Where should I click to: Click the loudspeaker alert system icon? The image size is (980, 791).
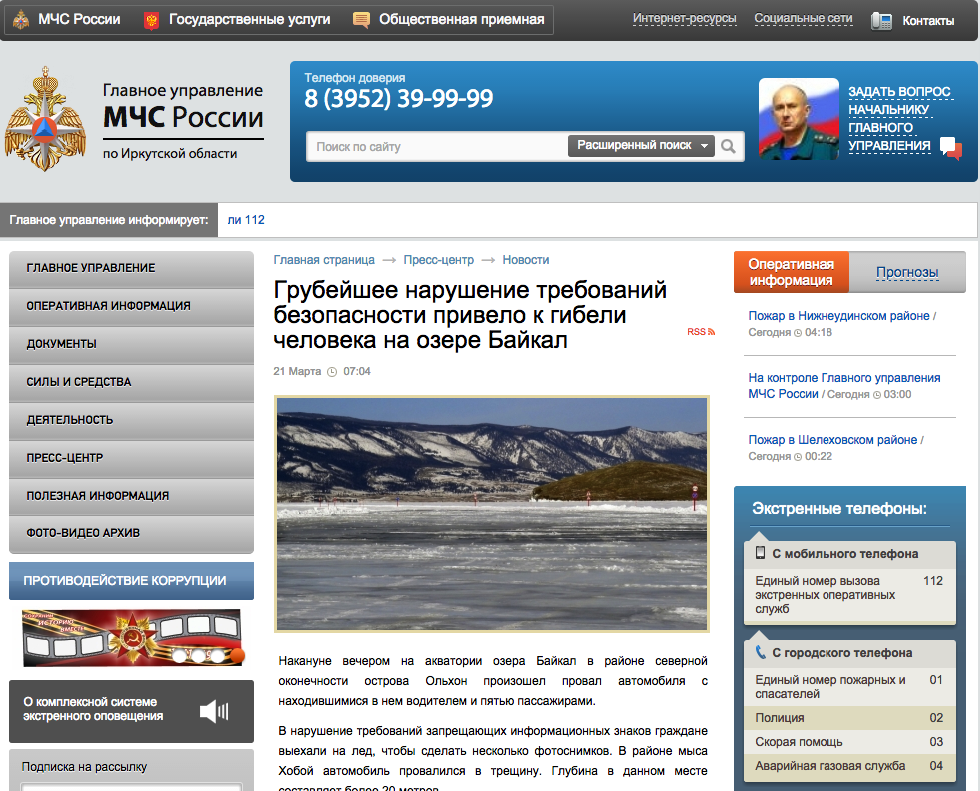214,711
